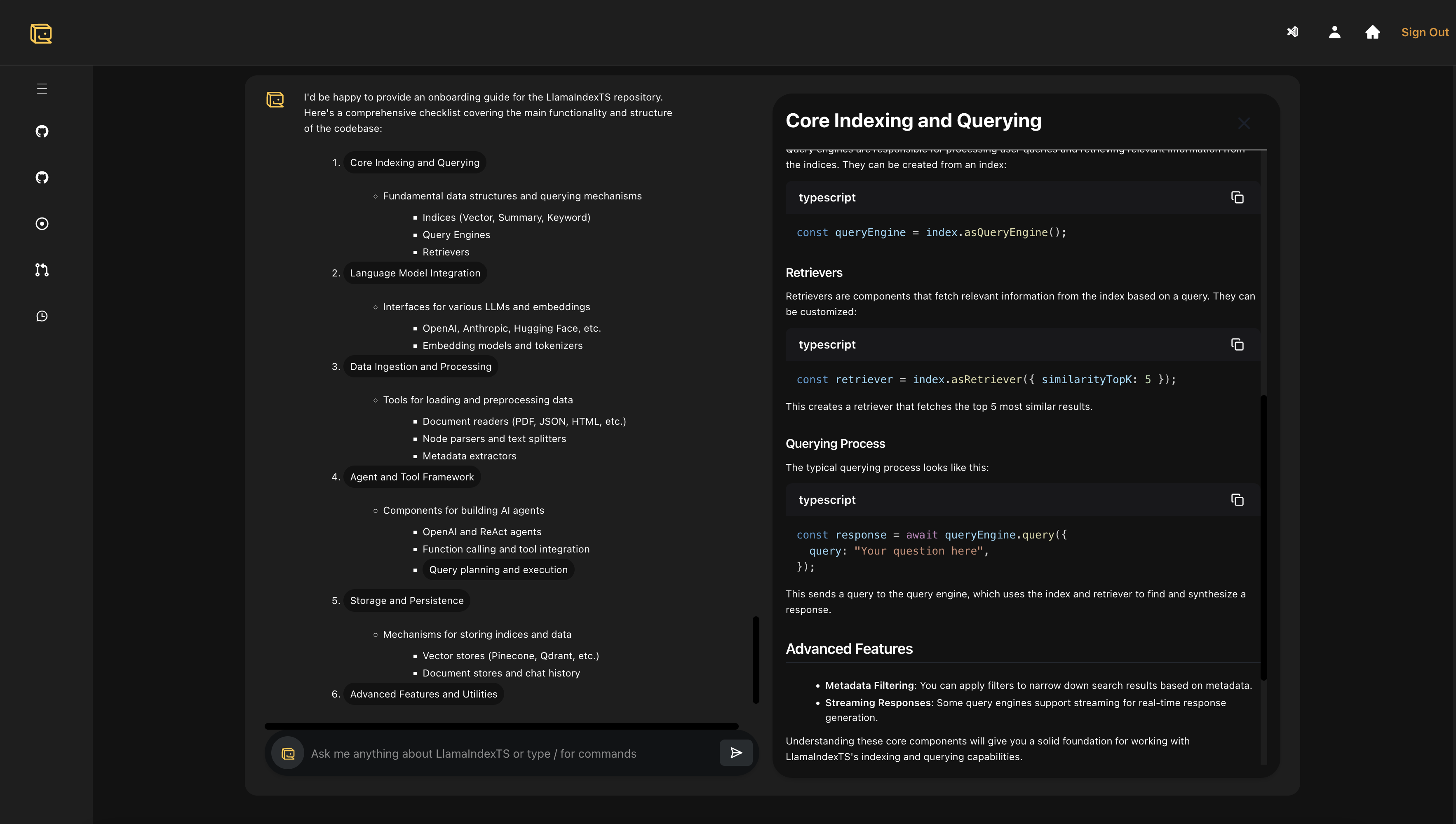Click 'OpenAI, Anthropic, Hugging Face, etc.' text
This screenshot has width=1456, height=824.
pos(511,328)
